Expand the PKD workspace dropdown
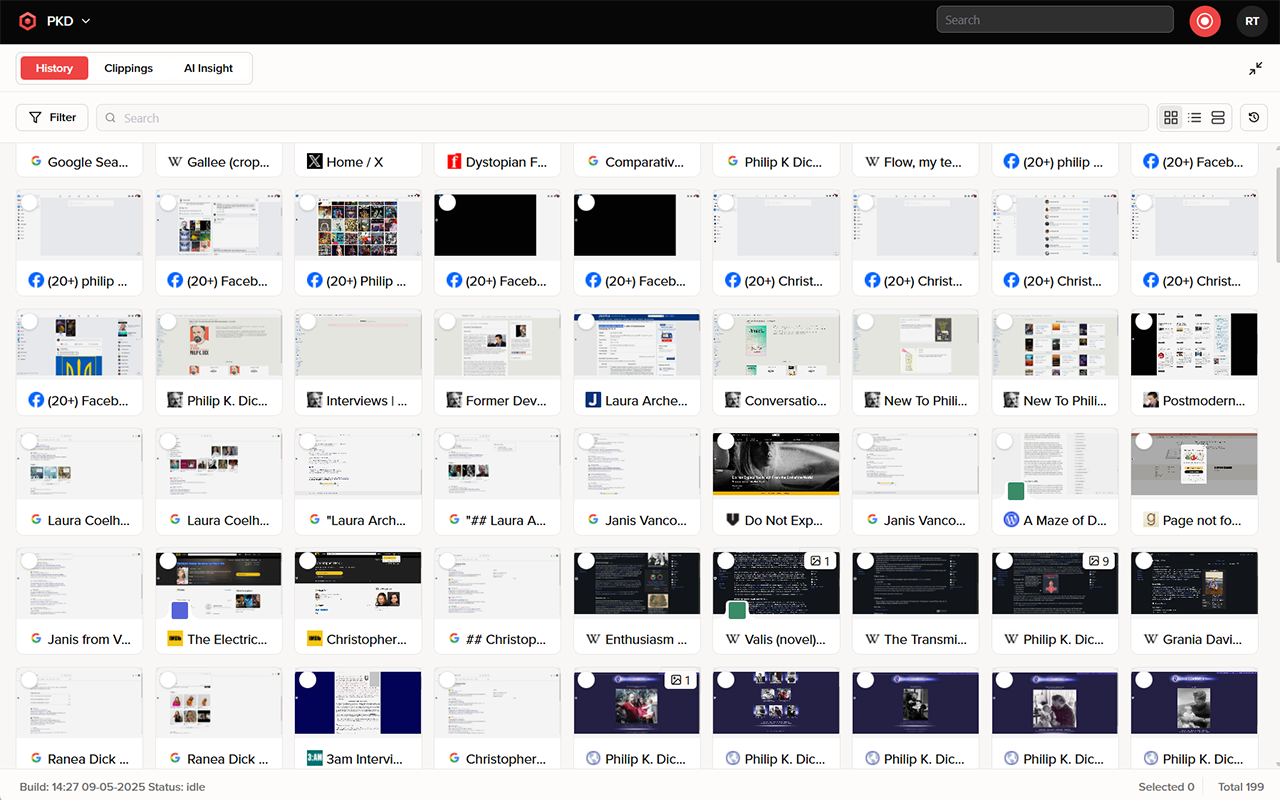 [x=84, y=20]
